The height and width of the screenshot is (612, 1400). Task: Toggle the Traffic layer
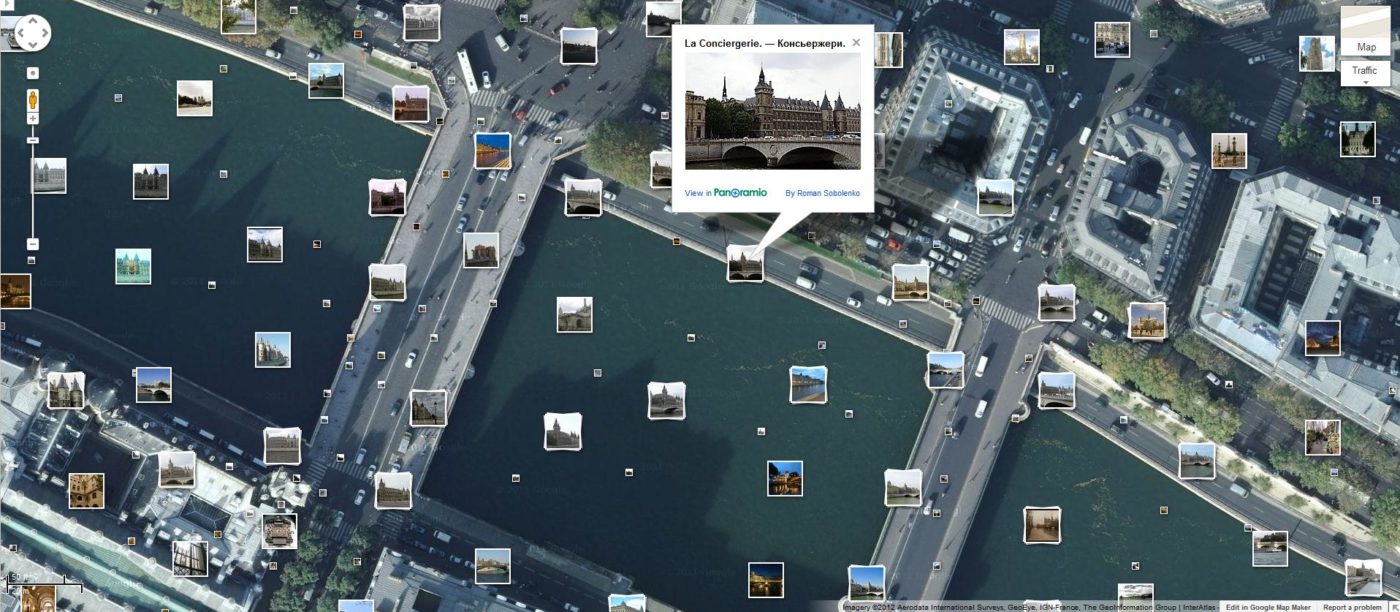1365,70
